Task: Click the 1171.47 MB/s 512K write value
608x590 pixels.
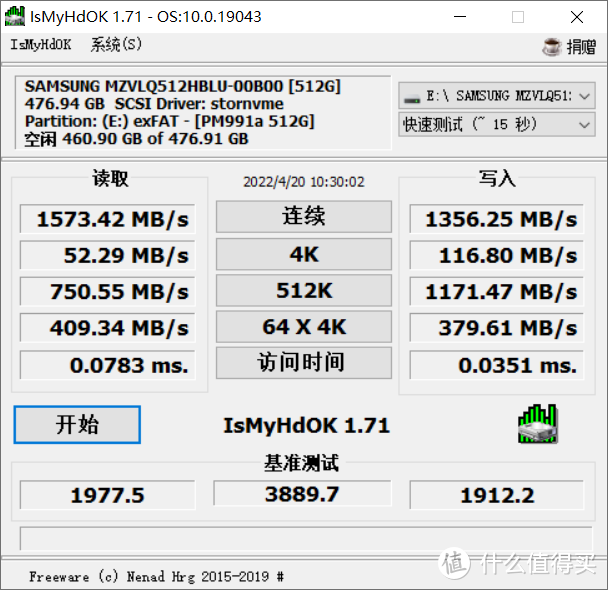Action: tap(497, 291)
